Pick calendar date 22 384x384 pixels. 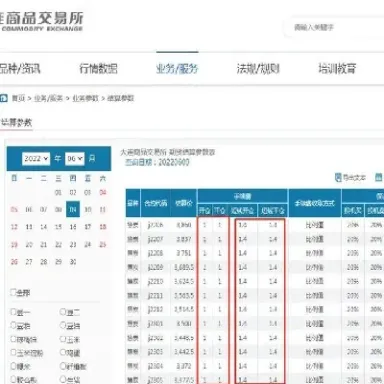click(58, 245)
